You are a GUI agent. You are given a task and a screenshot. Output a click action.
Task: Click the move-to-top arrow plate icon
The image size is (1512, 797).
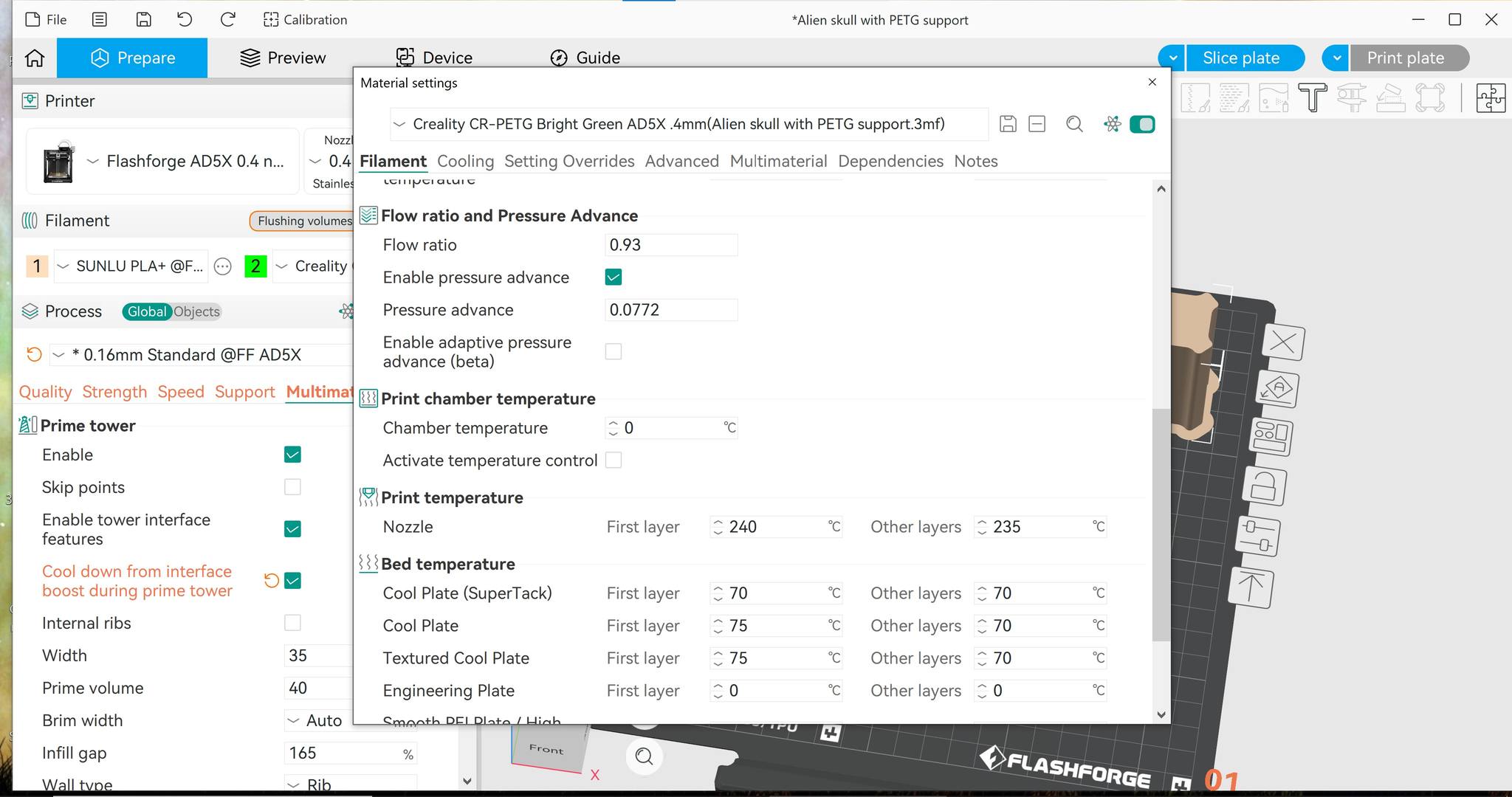1250,587
